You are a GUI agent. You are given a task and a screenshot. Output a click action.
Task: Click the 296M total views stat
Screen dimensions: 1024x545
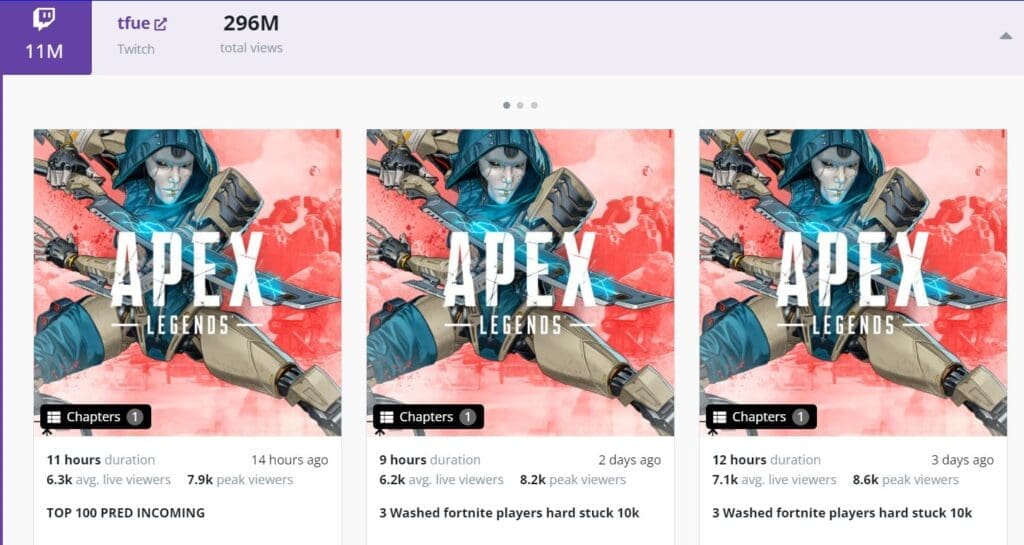click(x=251, y=34)
